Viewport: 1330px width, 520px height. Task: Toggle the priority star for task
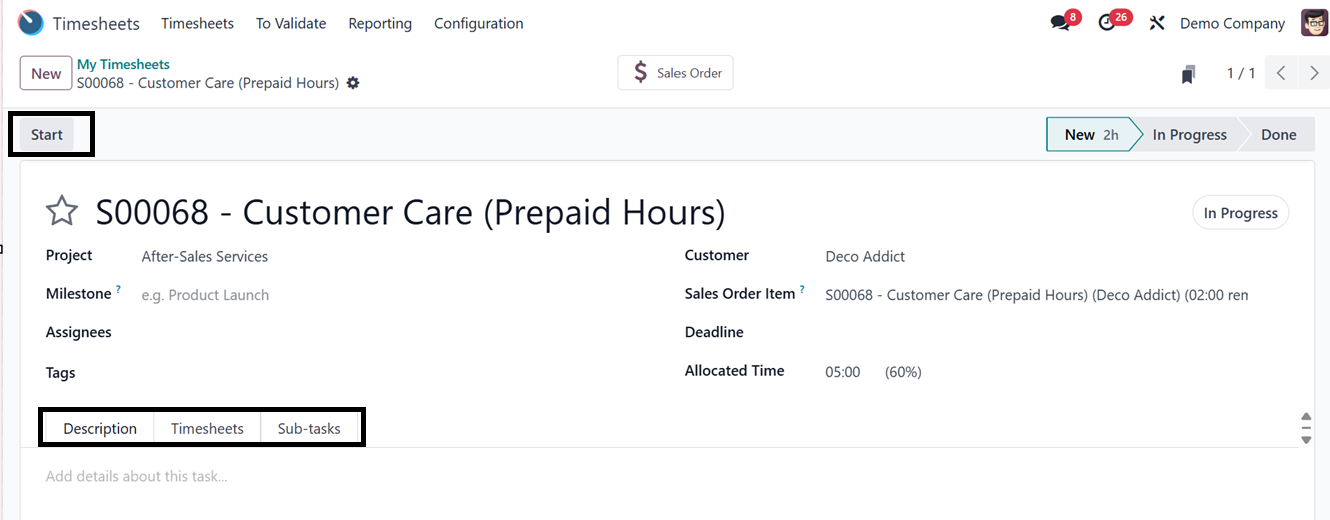62,211
